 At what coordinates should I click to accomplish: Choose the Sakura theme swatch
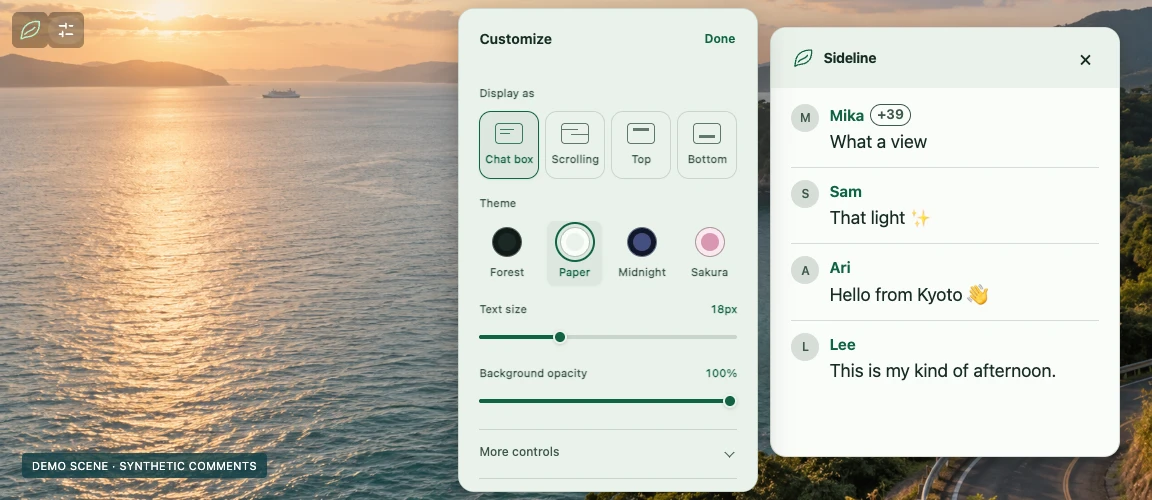[710, 253]
